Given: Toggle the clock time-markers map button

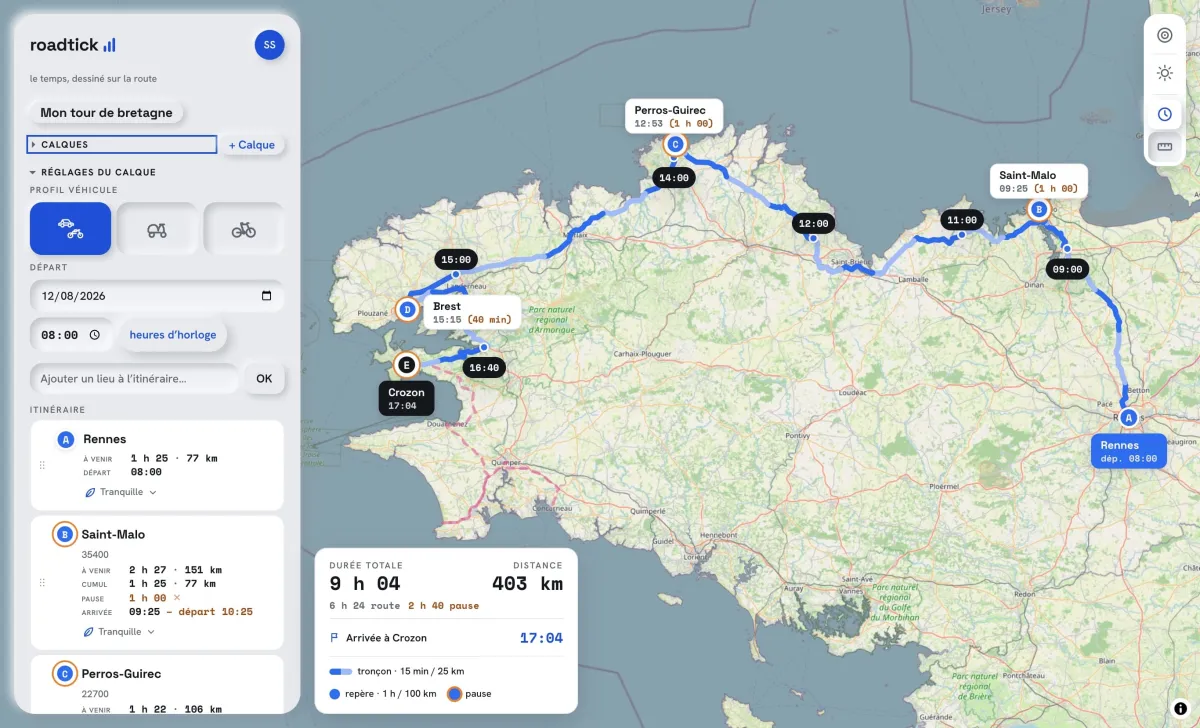Looking at the screenshot, I should [x=1164, y=114].
